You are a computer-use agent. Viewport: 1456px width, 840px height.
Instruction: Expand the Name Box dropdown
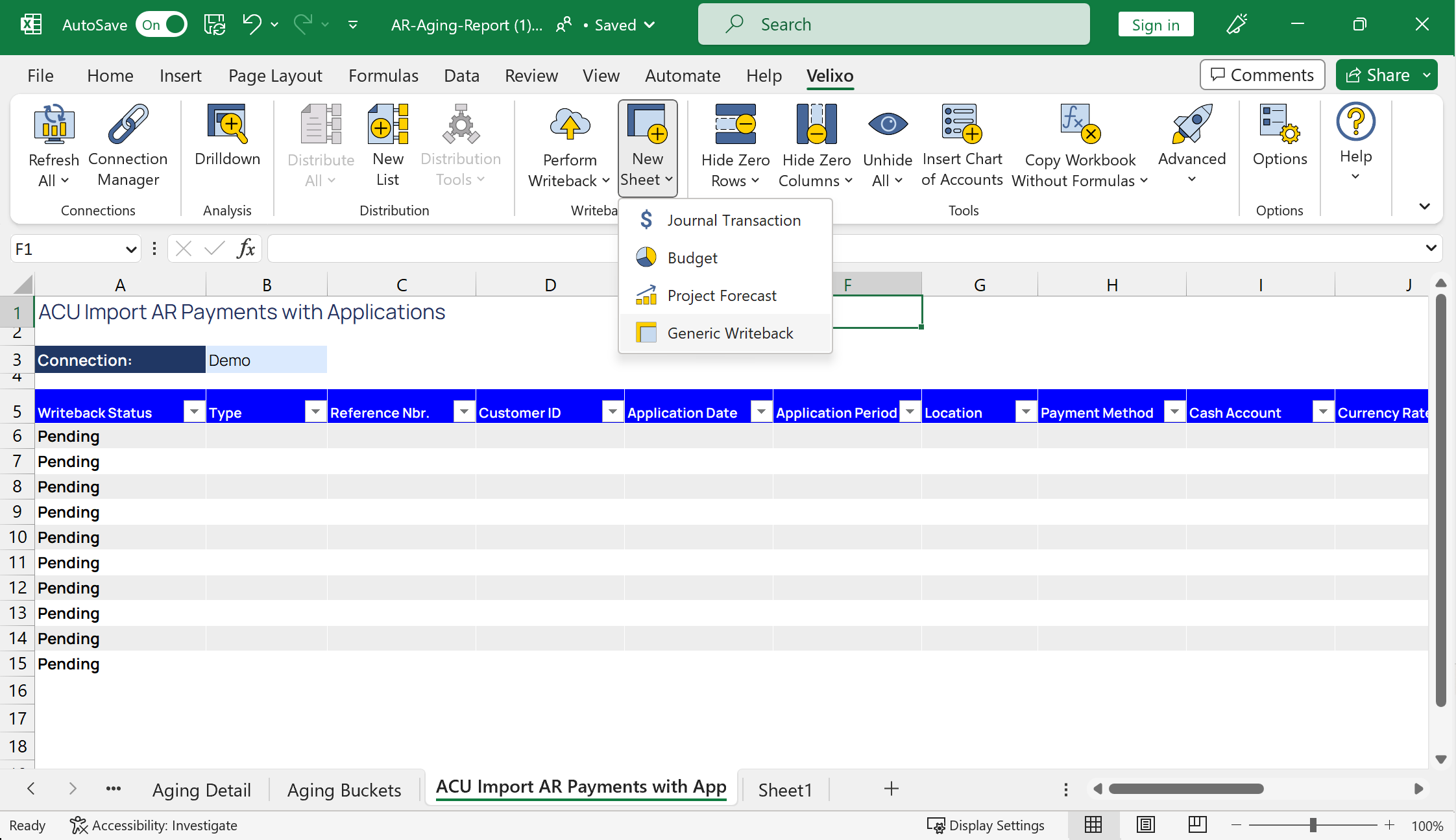tap(130, 249)
